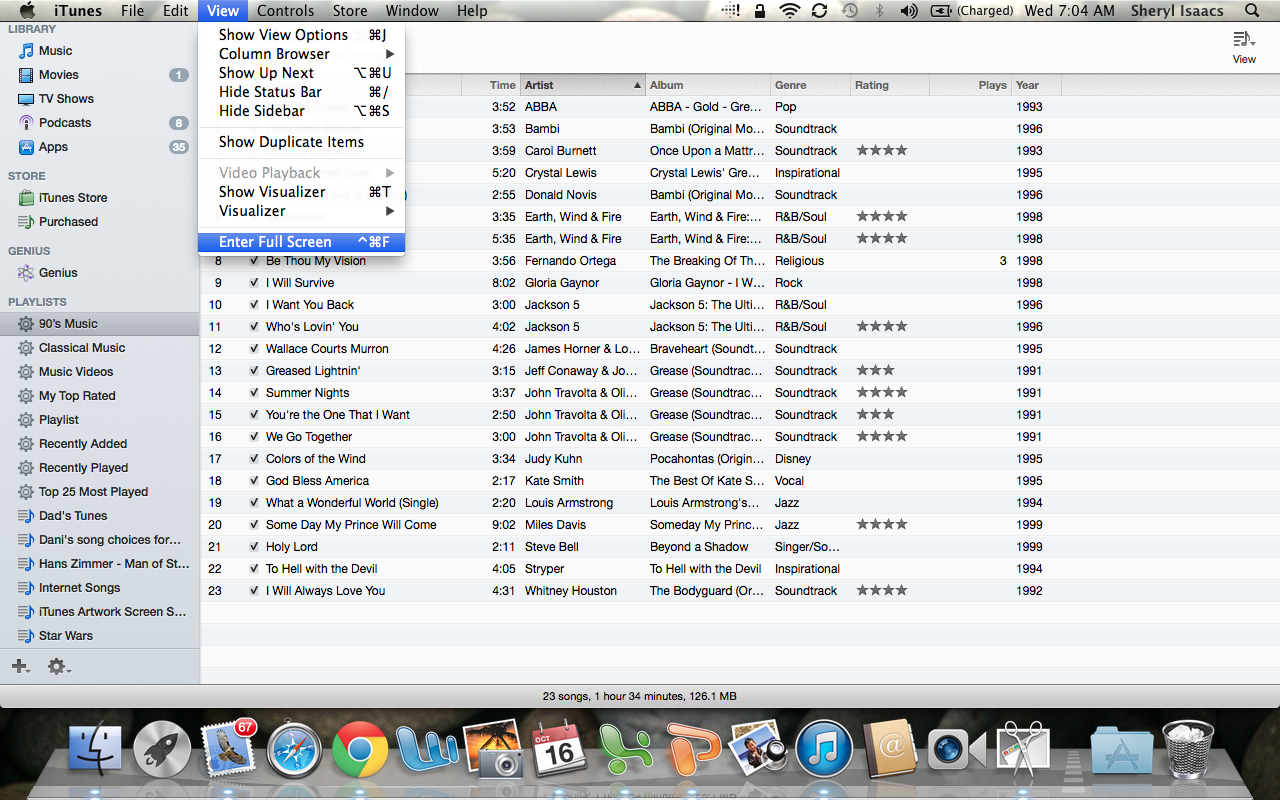Click the Artist column sort arrow

tap(637, 86)
